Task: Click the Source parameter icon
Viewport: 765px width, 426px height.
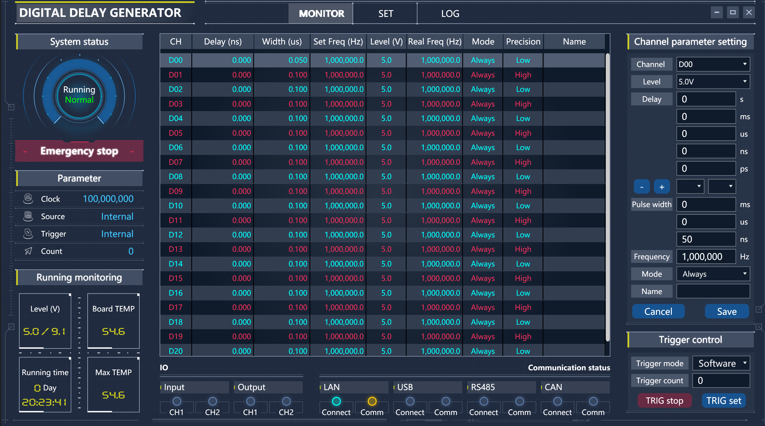Action: tap(28, 217)
